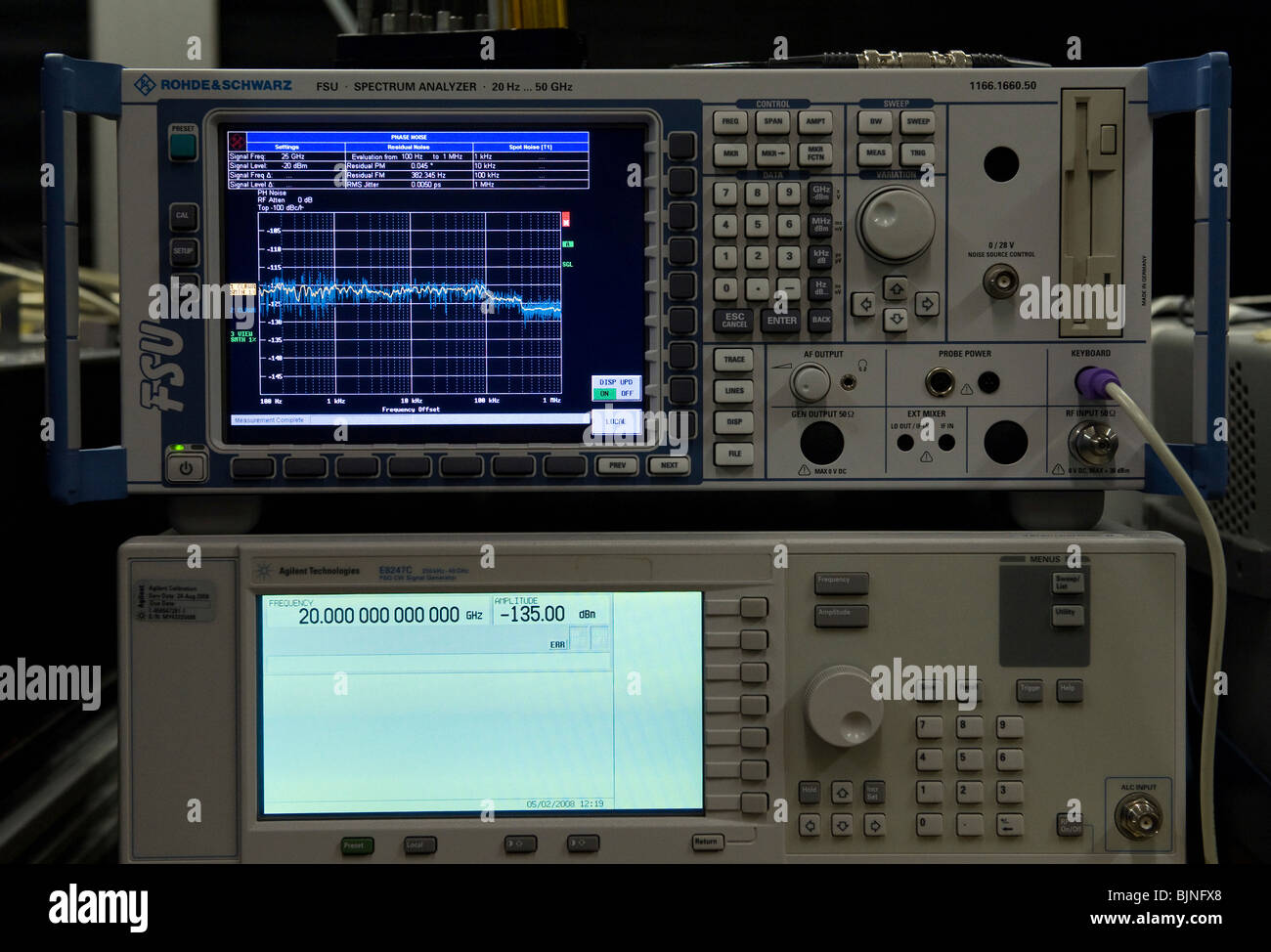Screen dimensions: 1271x952
Task: Tap the up arrow key on FSU
Action: (x=896, y=288)
